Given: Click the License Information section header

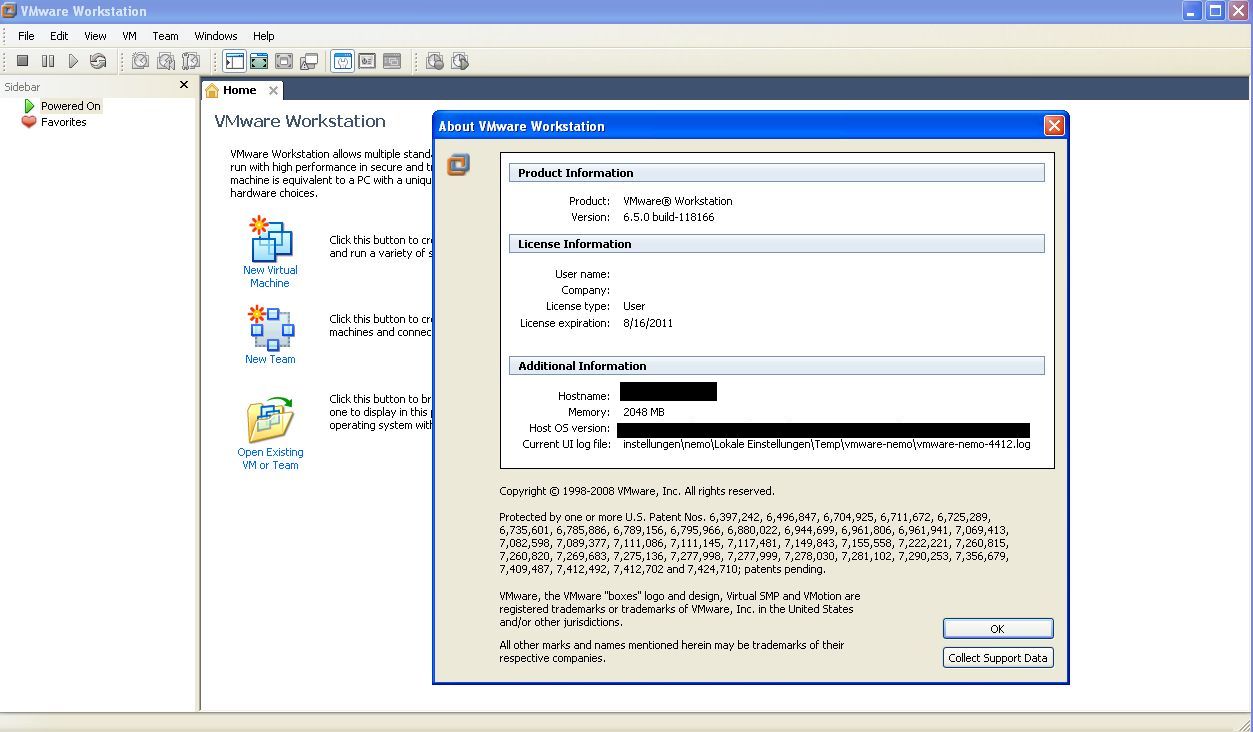Looking at the screenshot, I should [x=777, y=244].
